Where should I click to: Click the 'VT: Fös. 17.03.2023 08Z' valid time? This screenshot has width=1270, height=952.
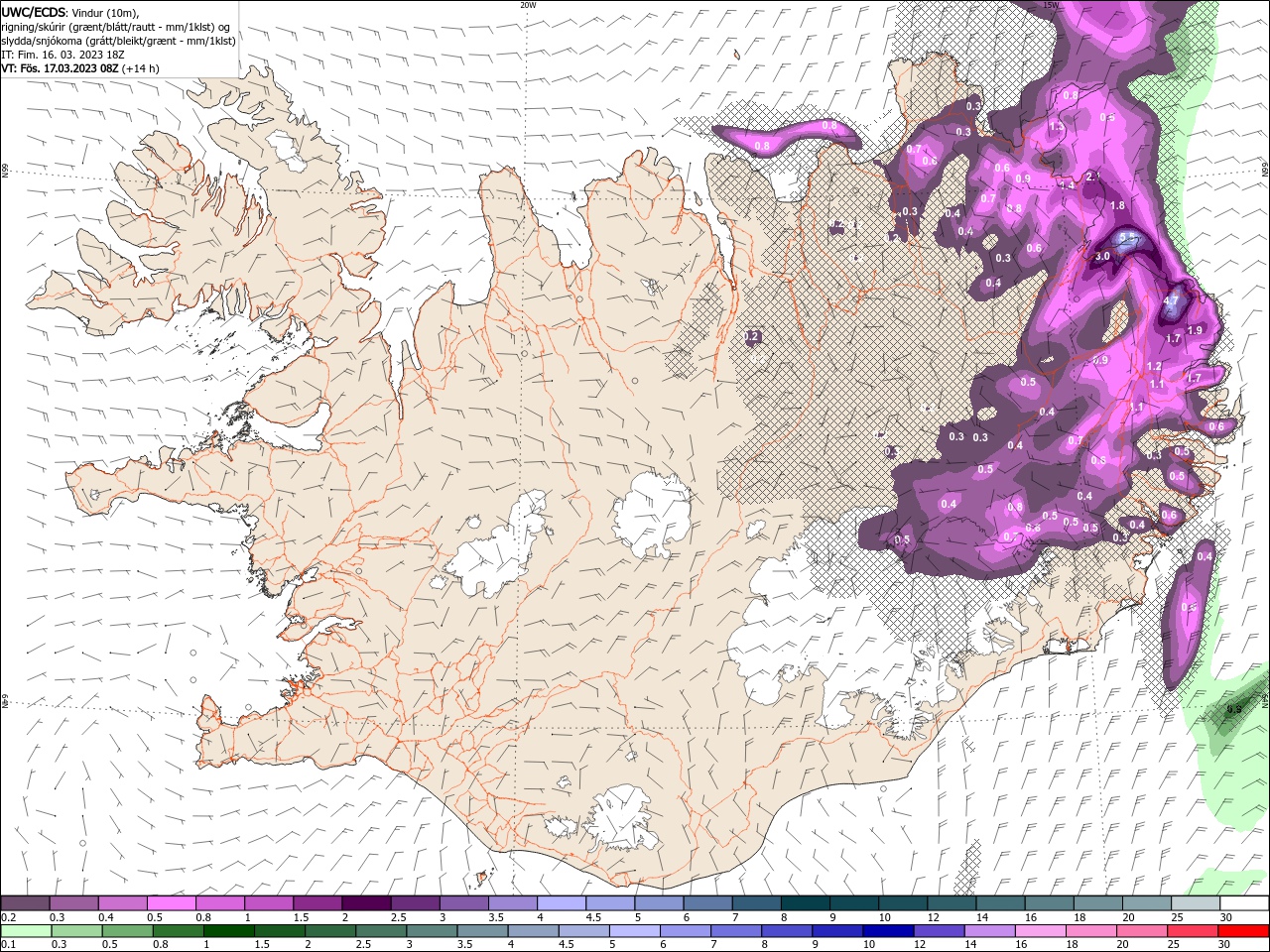(61, 68)
